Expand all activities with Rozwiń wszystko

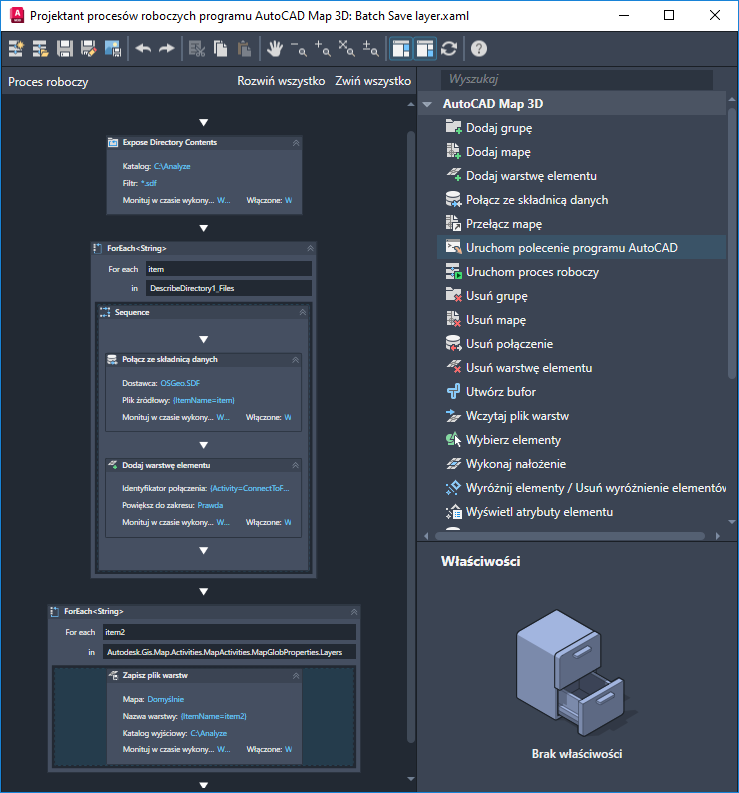281,81
